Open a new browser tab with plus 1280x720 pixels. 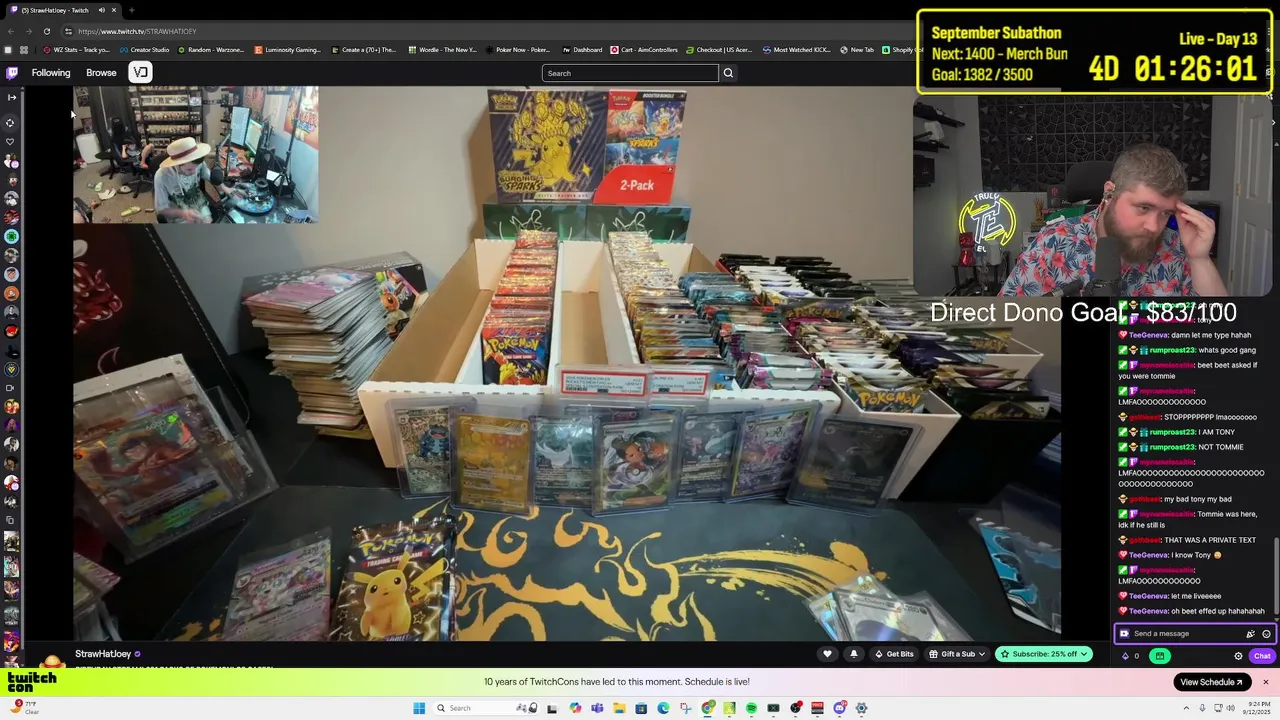131,10
